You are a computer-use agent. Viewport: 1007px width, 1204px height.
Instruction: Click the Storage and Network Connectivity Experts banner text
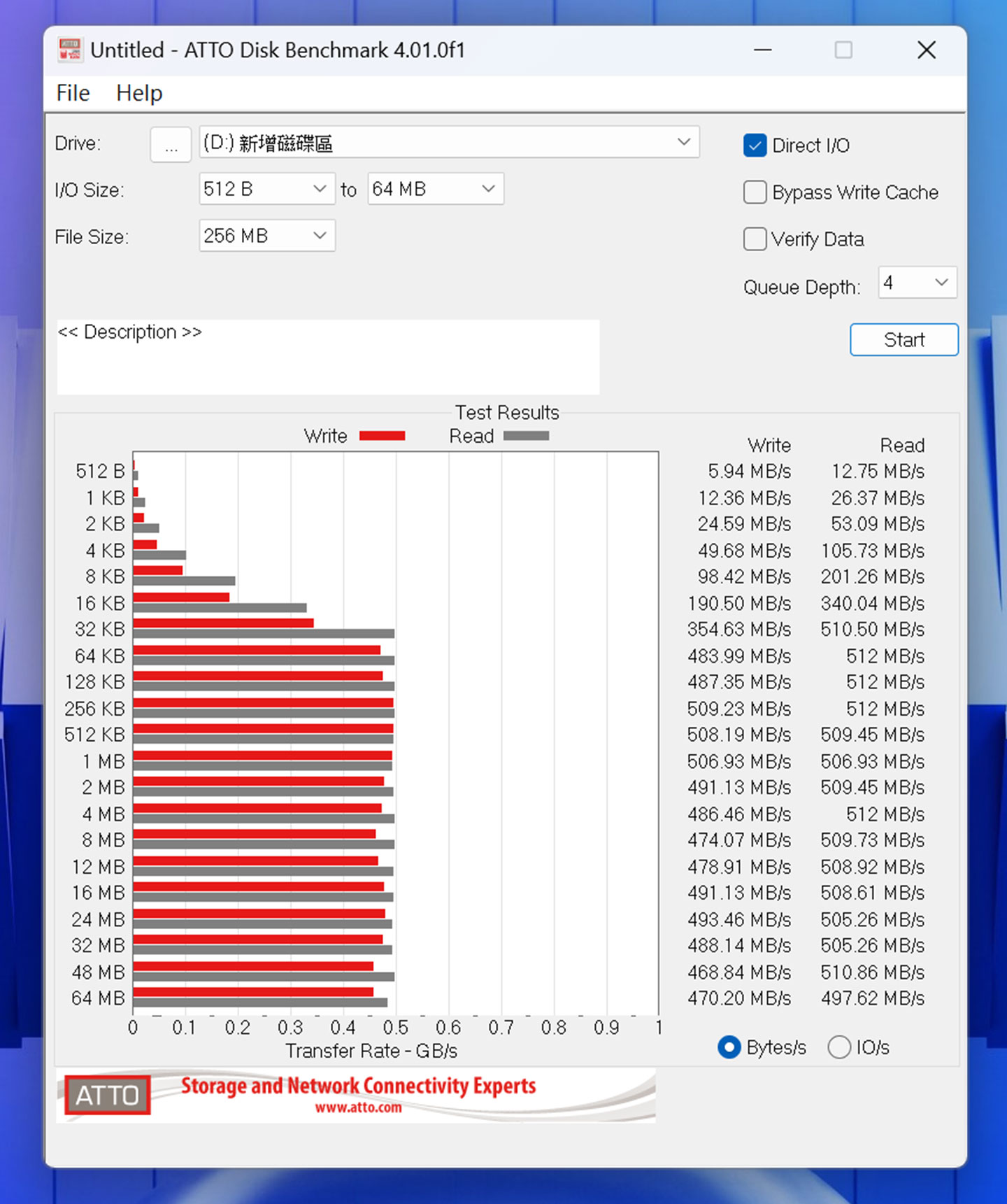point(358,1086)
